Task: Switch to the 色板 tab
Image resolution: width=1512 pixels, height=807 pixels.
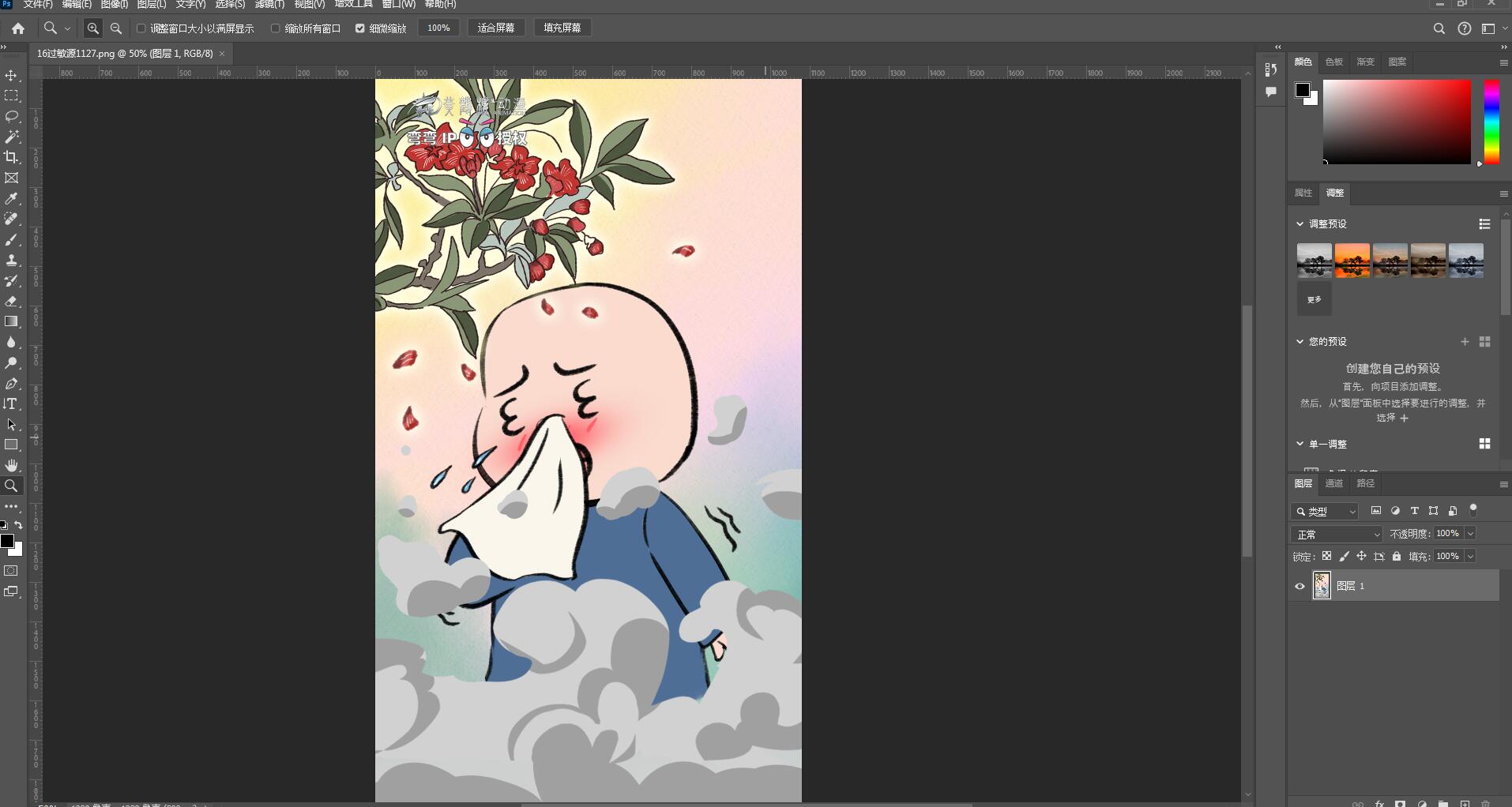Action: point(1334,62)
